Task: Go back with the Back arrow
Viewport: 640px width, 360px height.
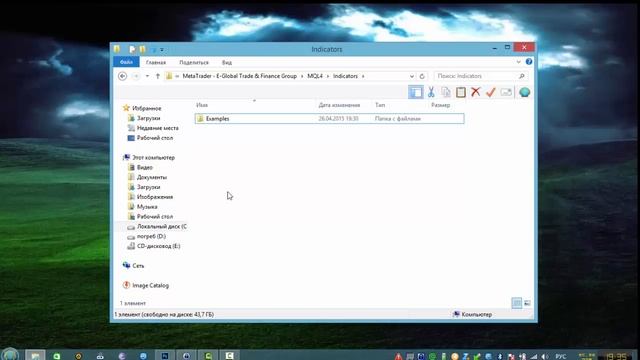Action: click(x=122, y=76)
